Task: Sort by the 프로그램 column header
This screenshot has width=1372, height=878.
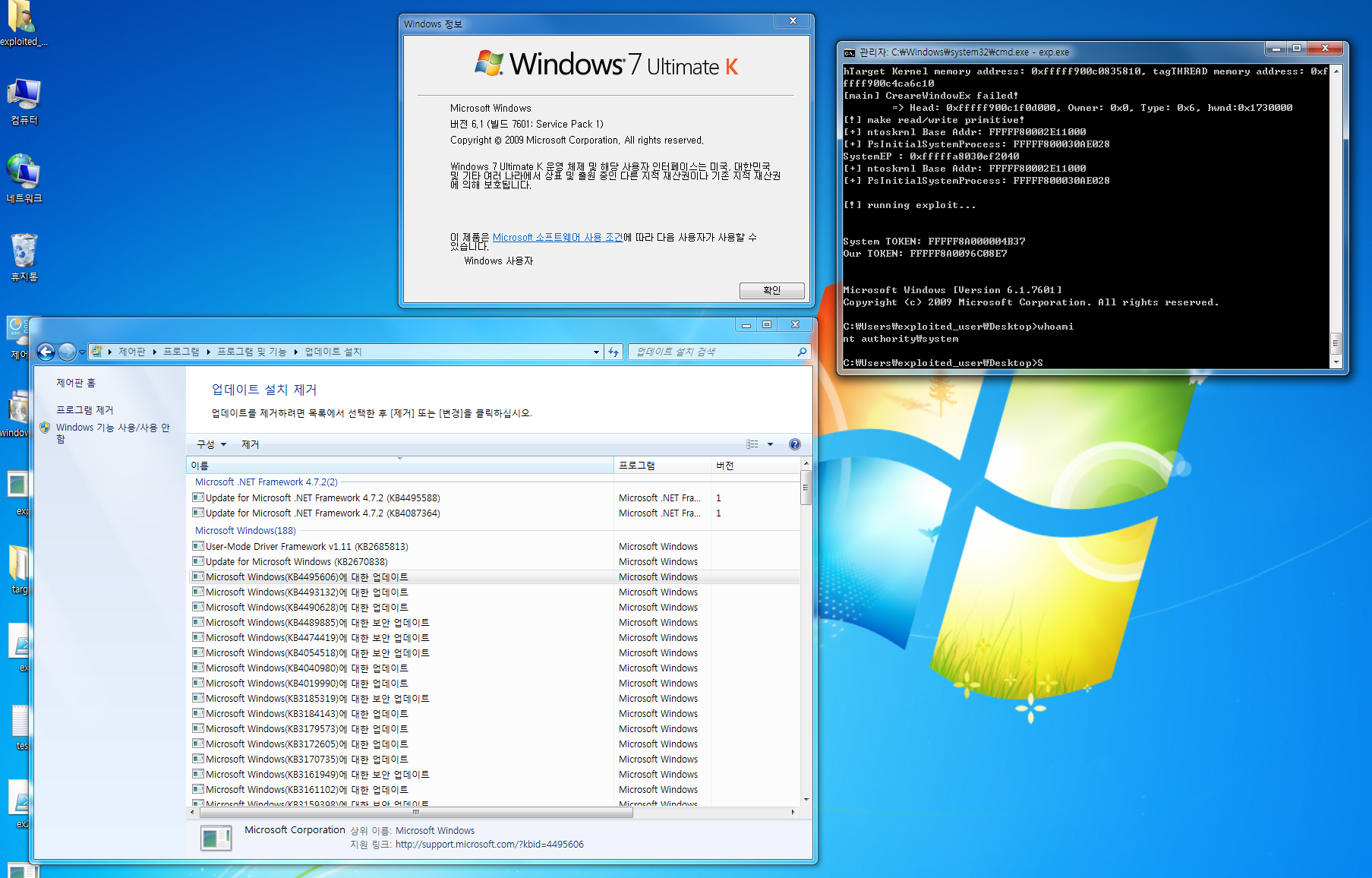Action: (662, 466)
